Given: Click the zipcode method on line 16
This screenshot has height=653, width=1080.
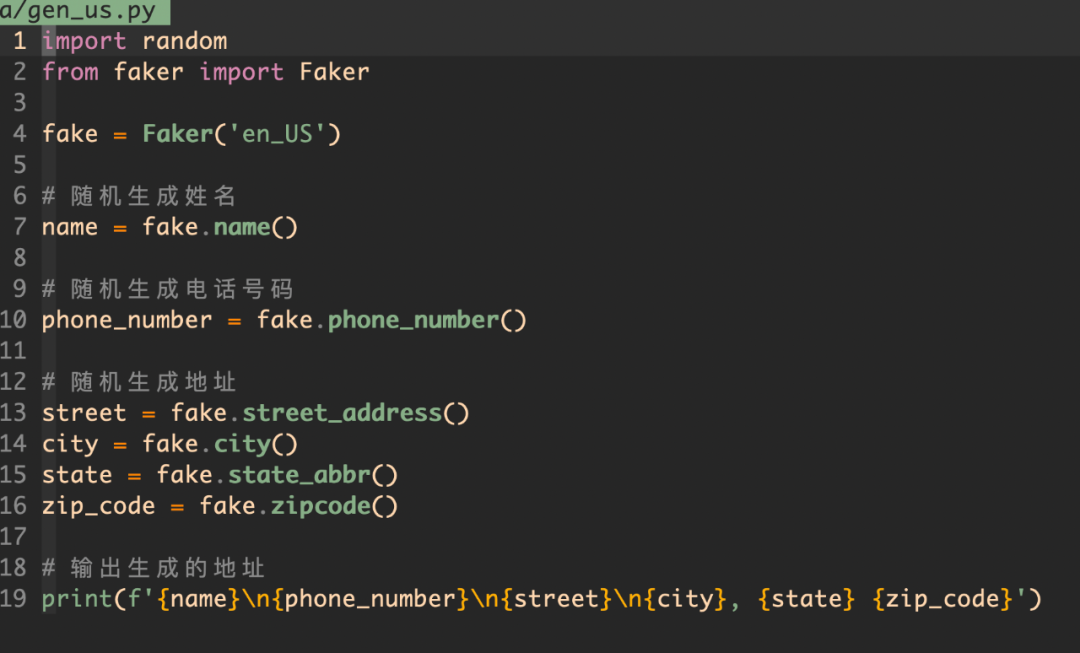Looking at the screenshot, I should click(334, 506).
